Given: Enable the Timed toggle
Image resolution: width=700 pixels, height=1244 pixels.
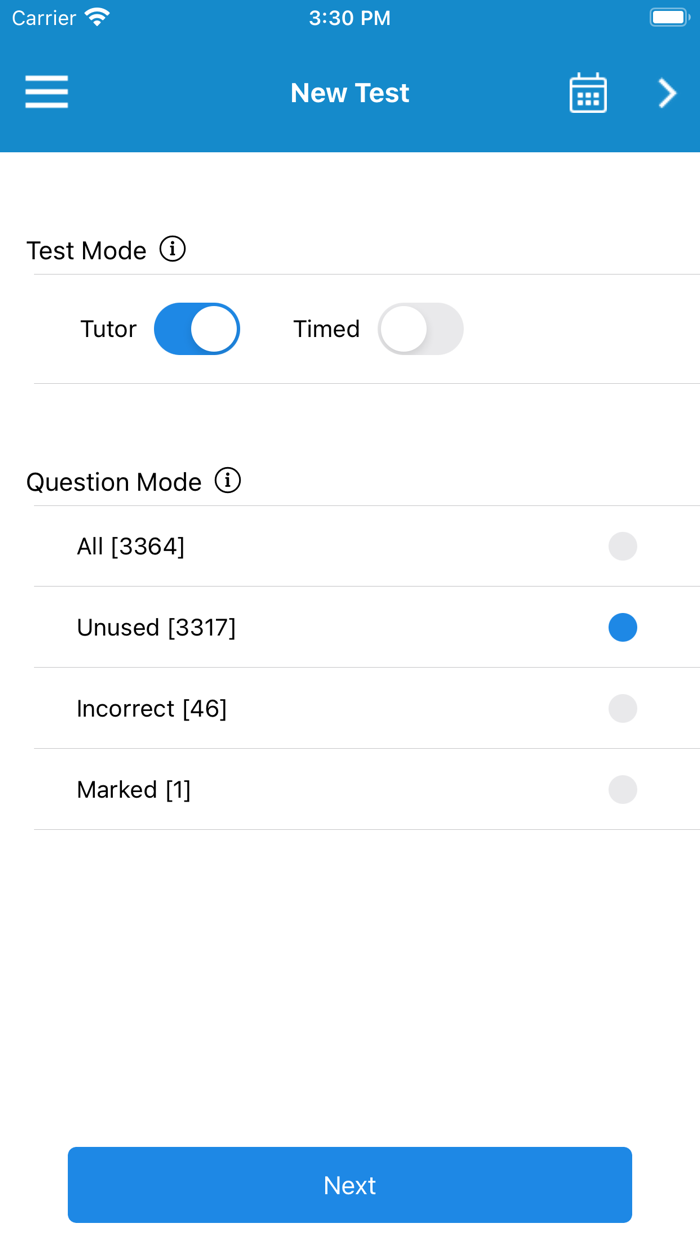Looking at the screenshot, I should point(420,329).
